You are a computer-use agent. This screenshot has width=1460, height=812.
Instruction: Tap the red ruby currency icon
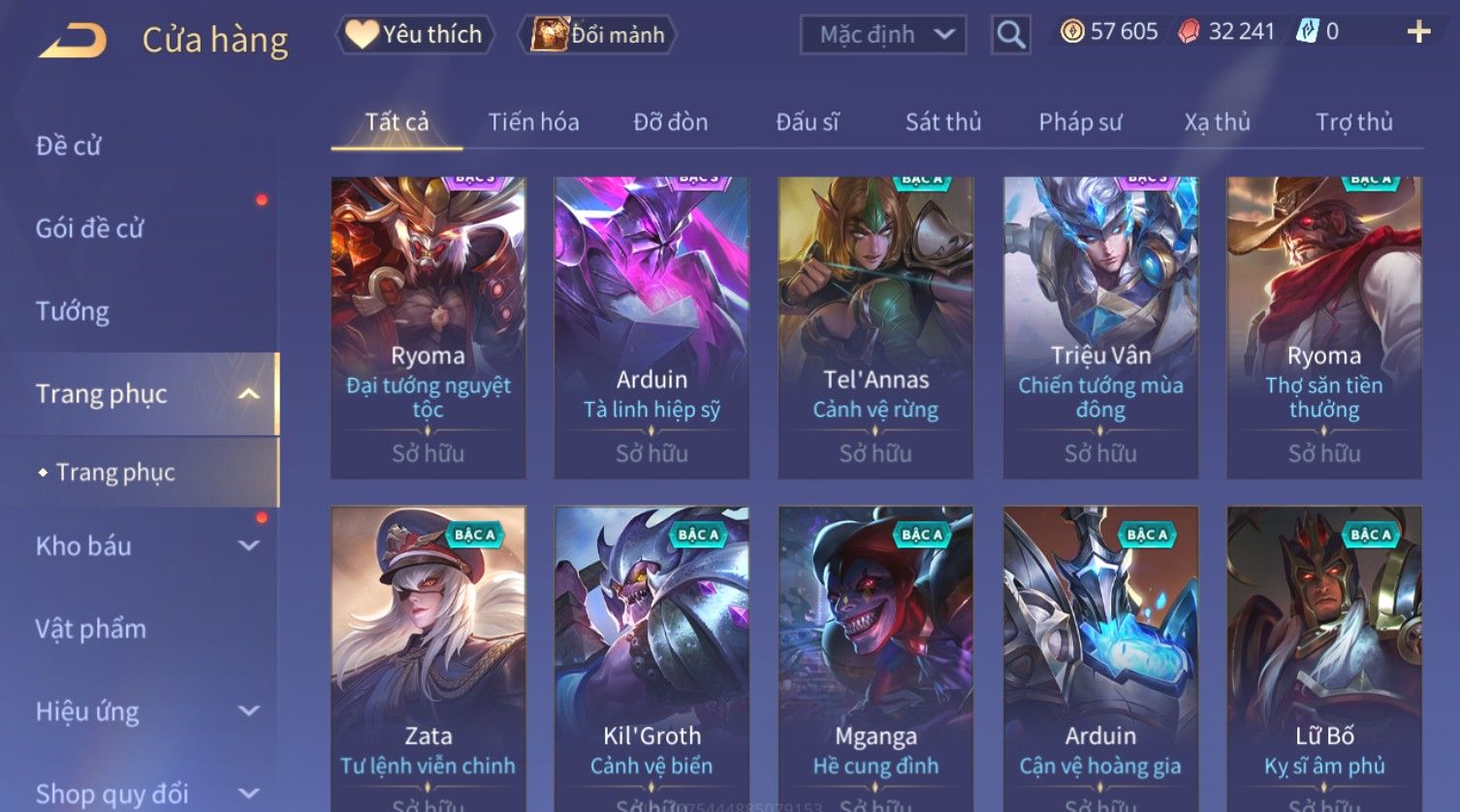coord(1189,32)
